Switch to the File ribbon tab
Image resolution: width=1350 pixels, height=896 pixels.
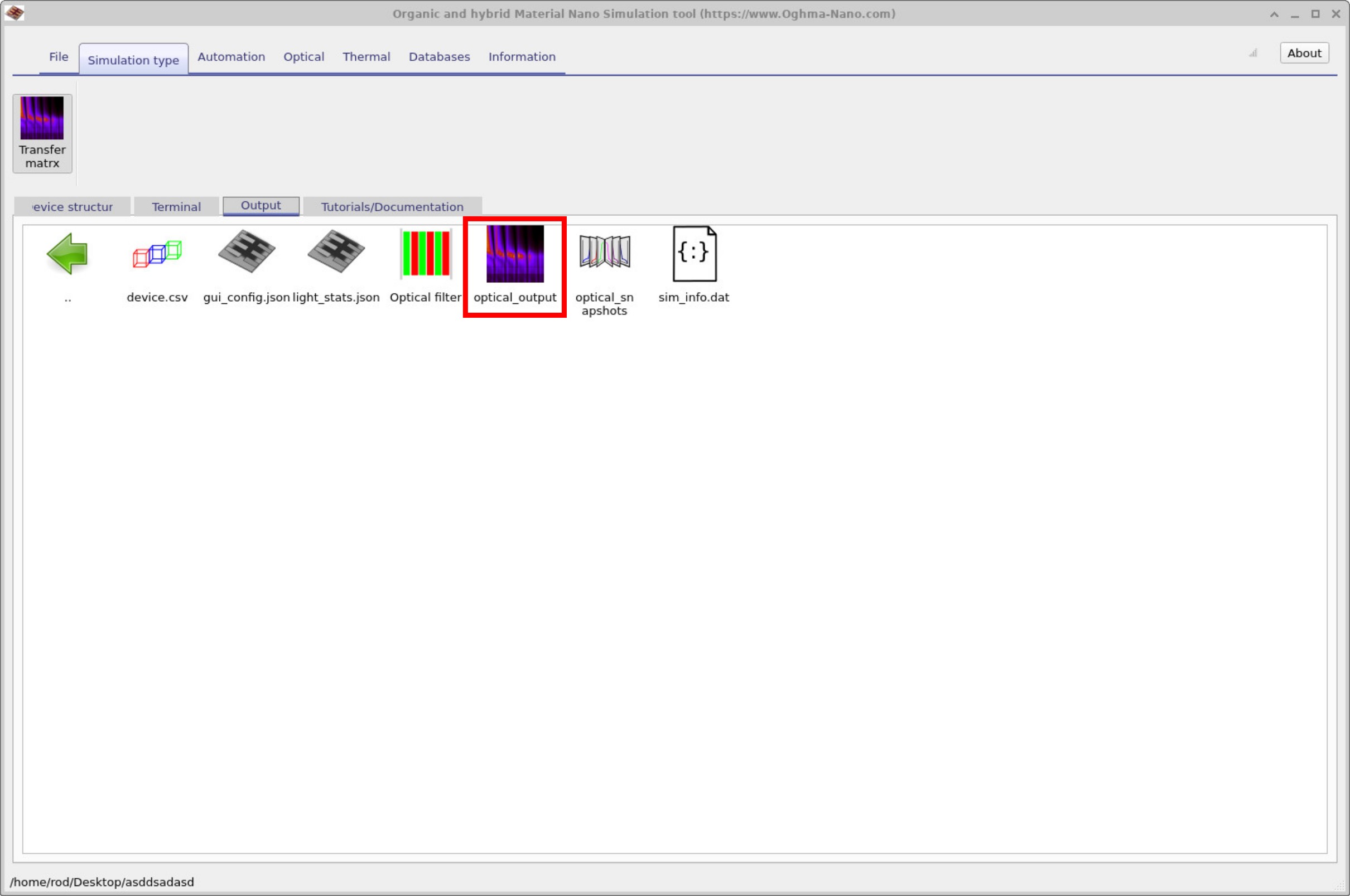(59, 56)
